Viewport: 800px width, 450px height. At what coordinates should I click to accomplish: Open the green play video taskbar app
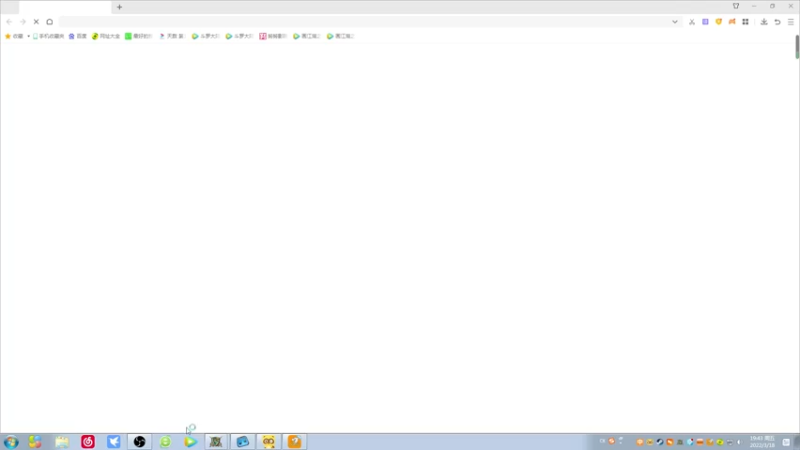191,442
